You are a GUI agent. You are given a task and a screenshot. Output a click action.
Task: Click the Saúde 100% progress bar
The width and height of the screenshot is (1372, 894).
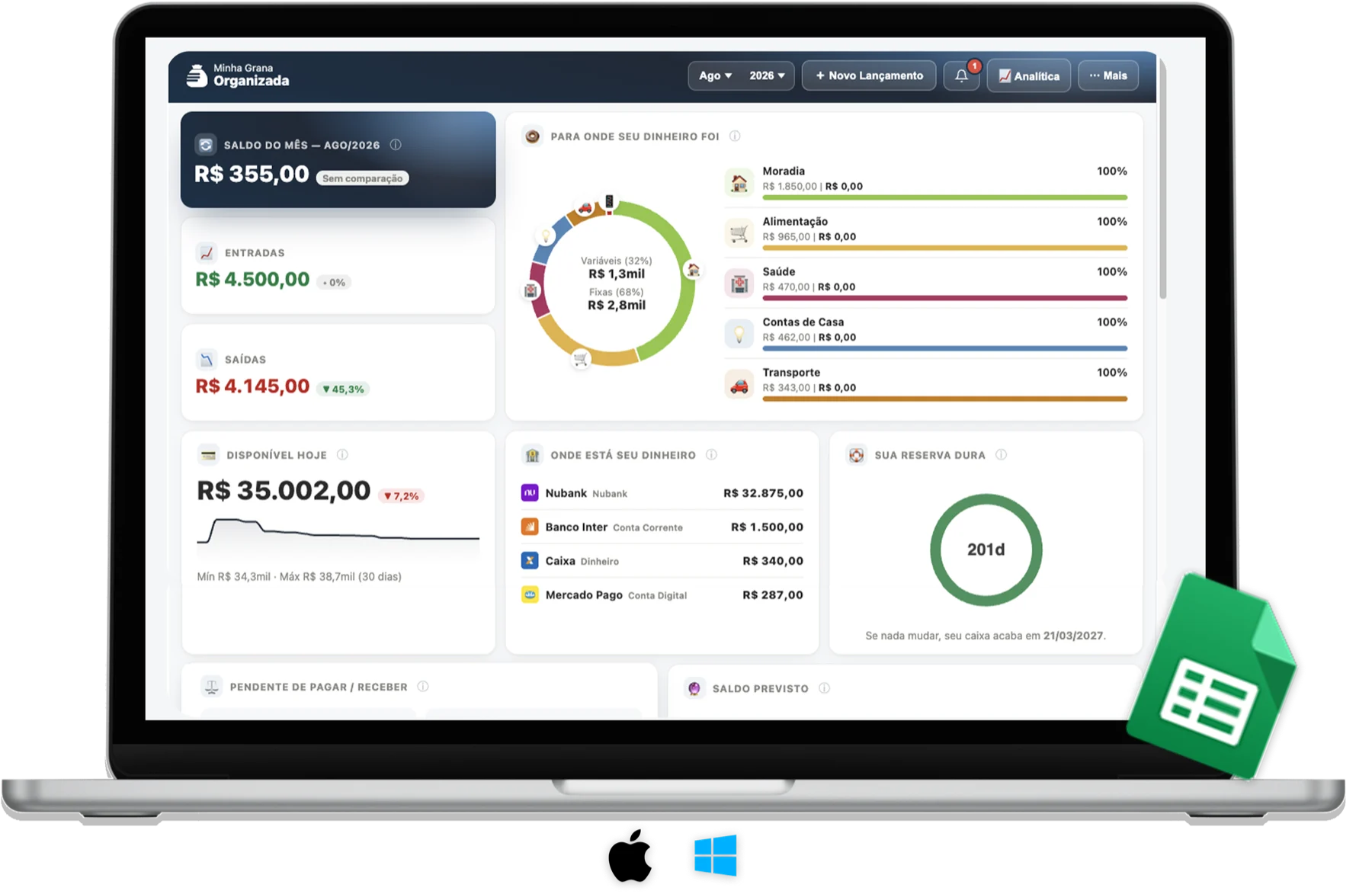point(944,298)
